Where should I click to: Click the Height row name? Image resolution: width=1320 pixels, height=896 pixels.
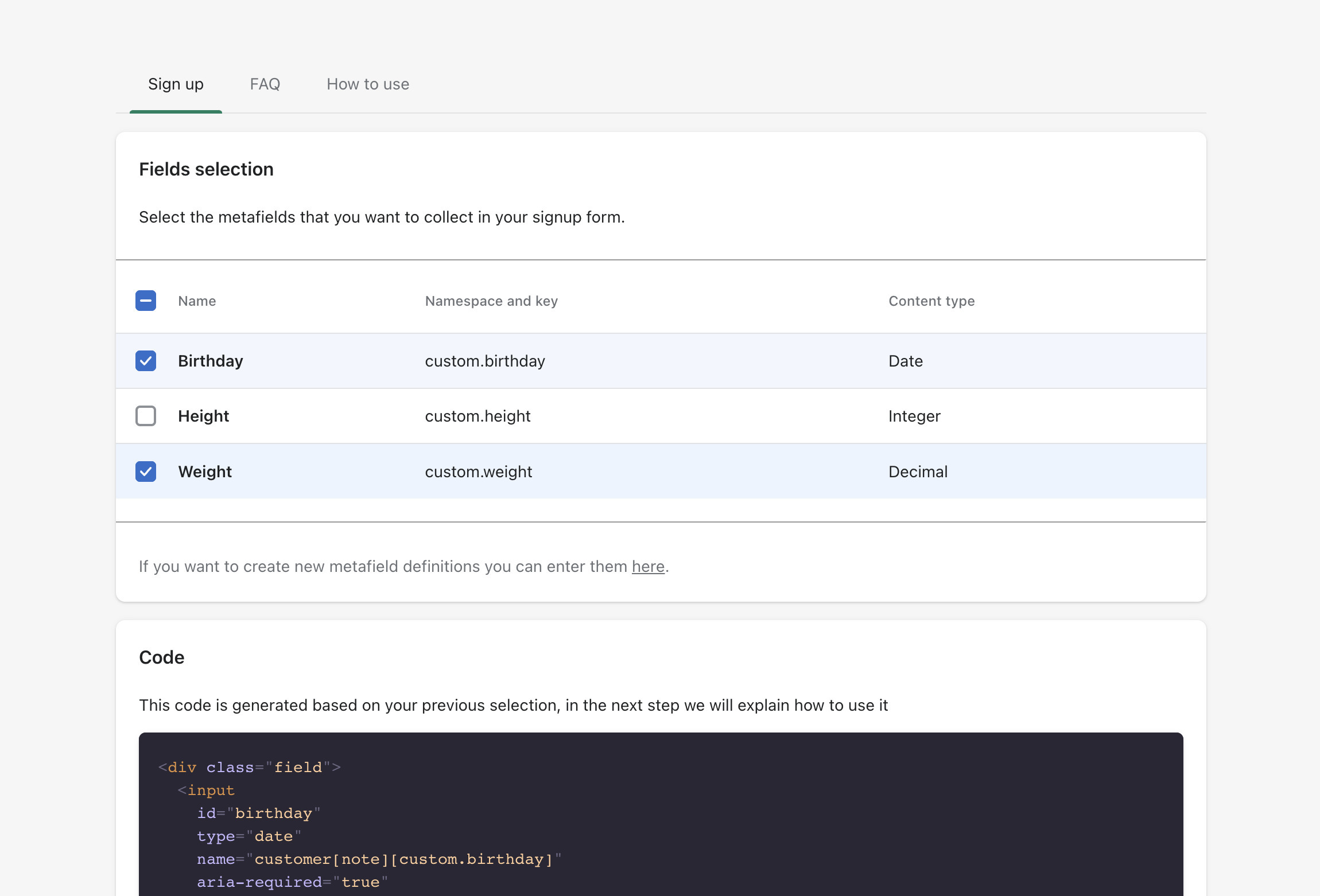[x=203, y=416]
